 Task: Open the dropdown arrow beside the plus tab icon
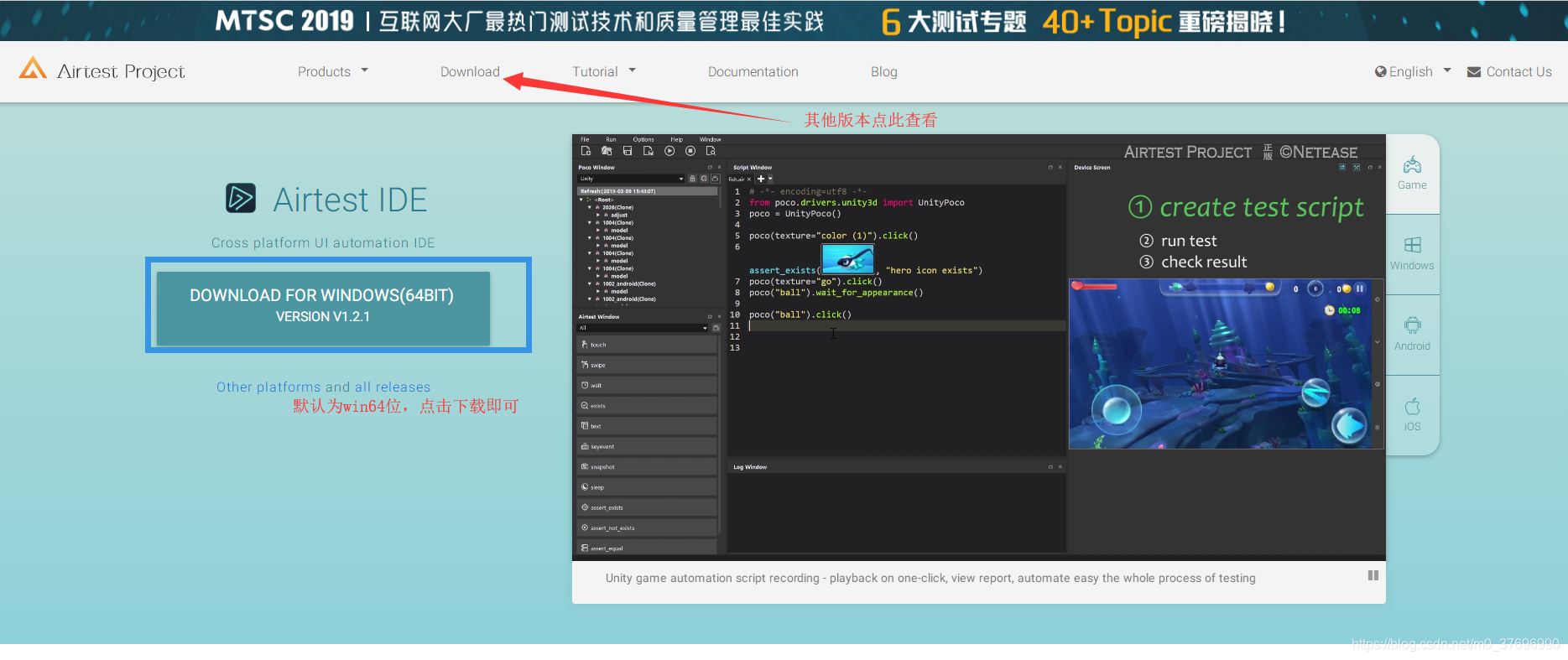coord(770,179)
